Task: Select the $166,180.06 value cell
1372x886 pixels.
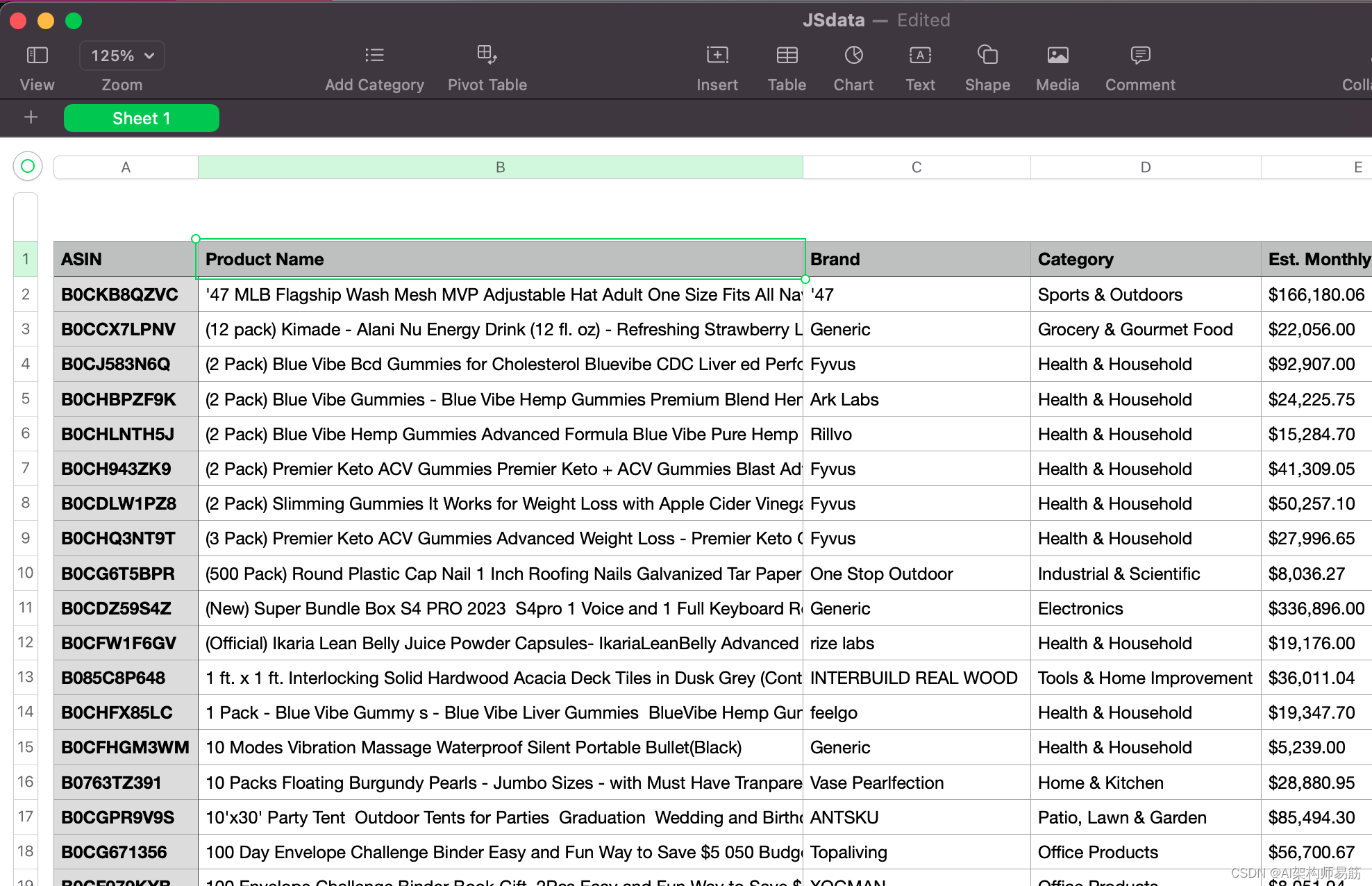Action: click(1316, 294)
